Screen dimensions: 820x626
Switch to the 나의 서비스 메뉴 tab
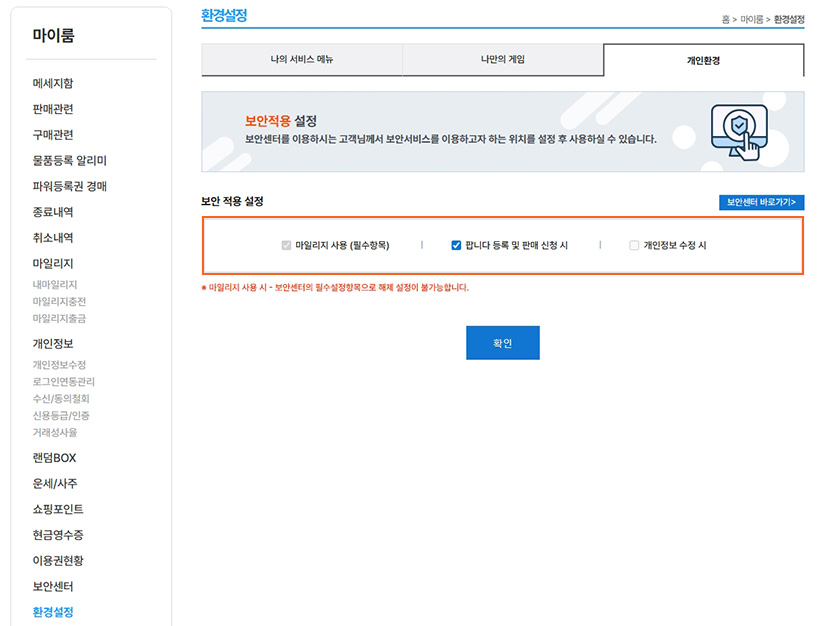click(x=302, y=60)
